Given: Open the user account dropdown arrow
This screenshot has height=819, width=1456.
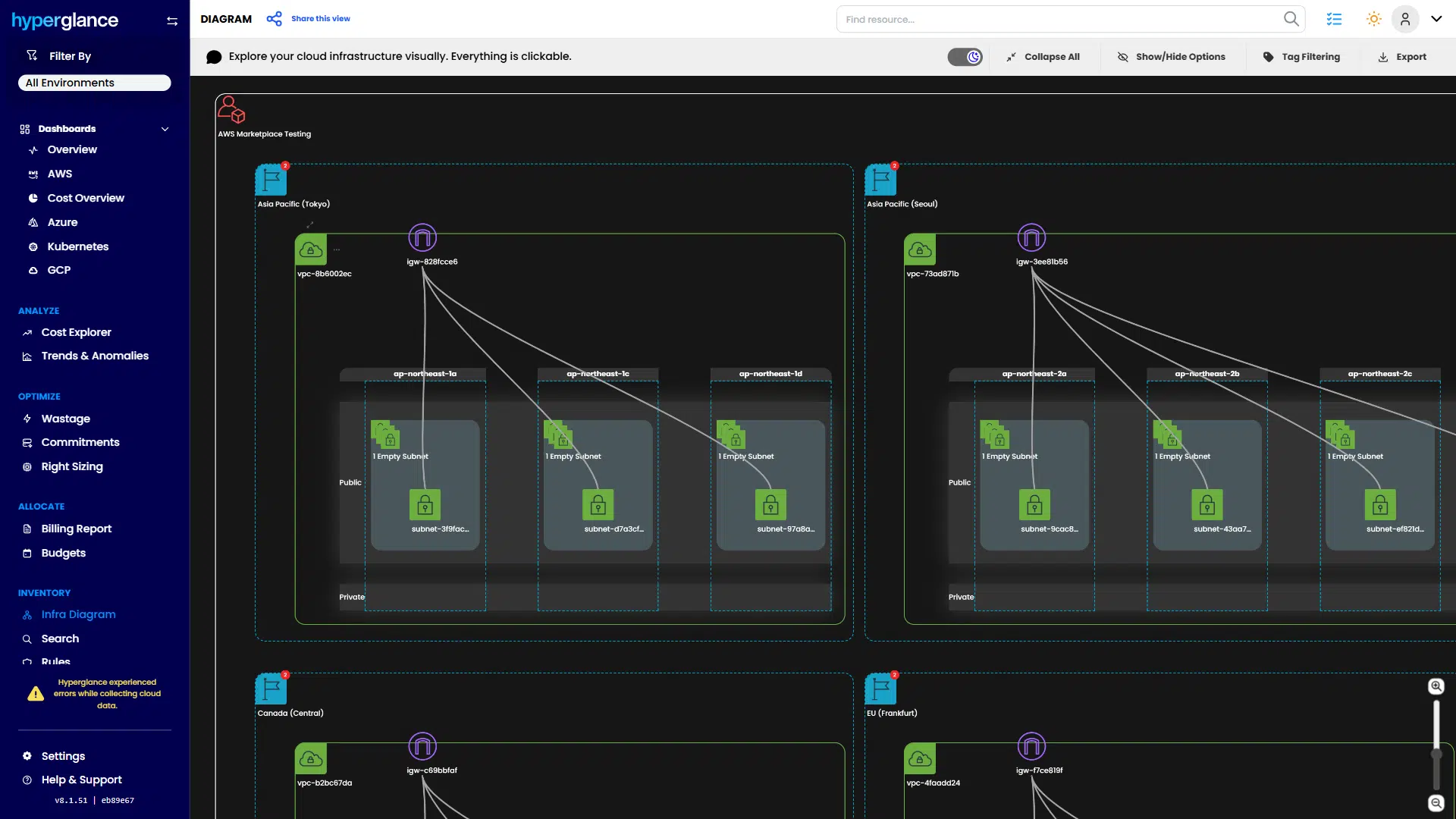Looking at the screenshot, I should (1436, 19).
